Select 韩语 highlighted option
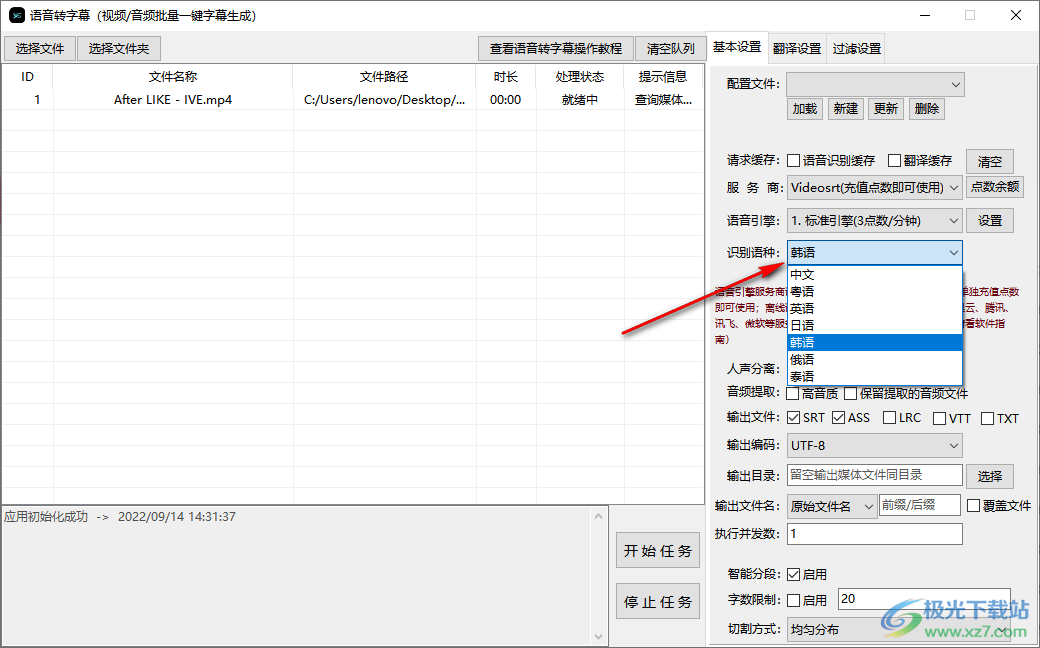 pyautogui.click(x=875, y=342)
